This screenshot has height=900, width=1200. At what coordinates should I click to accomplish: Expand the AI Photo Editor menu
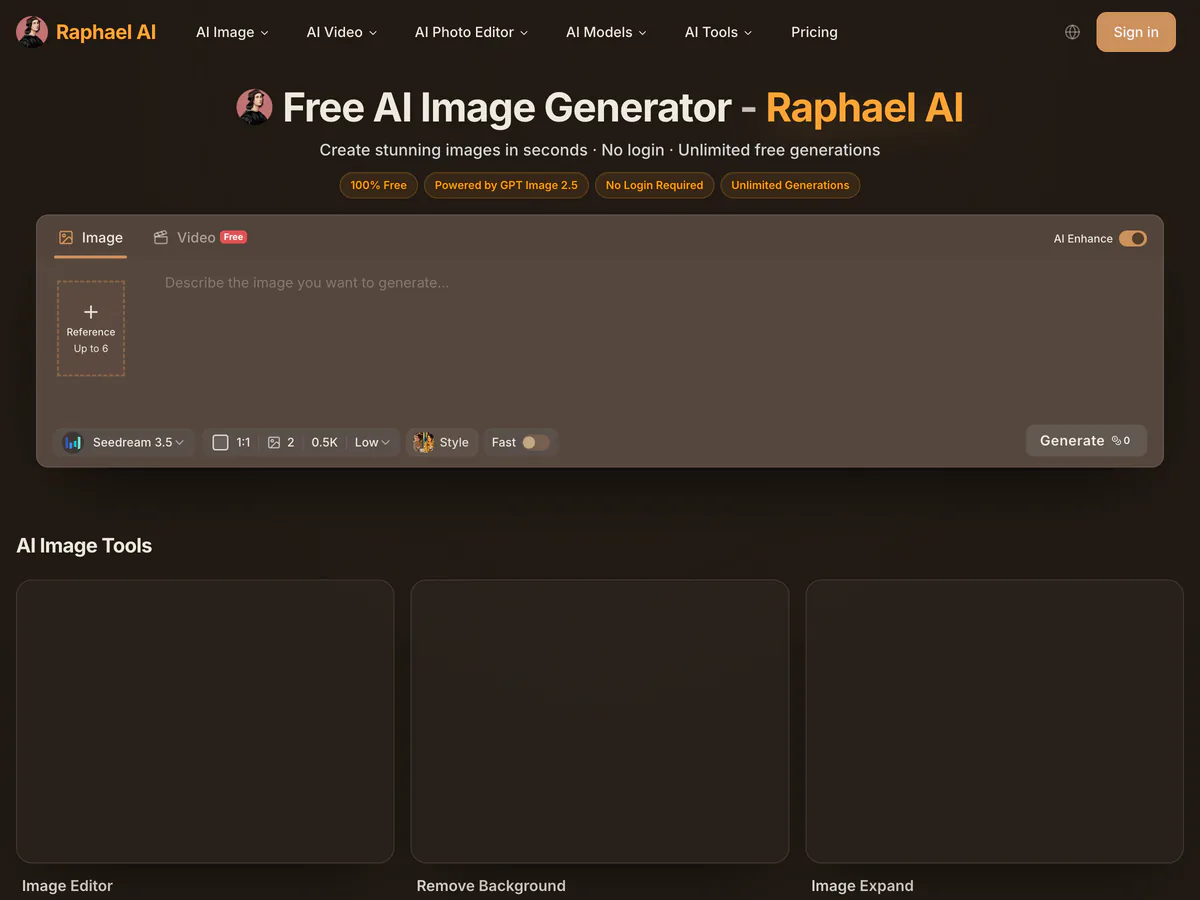[x=471, y=32]
